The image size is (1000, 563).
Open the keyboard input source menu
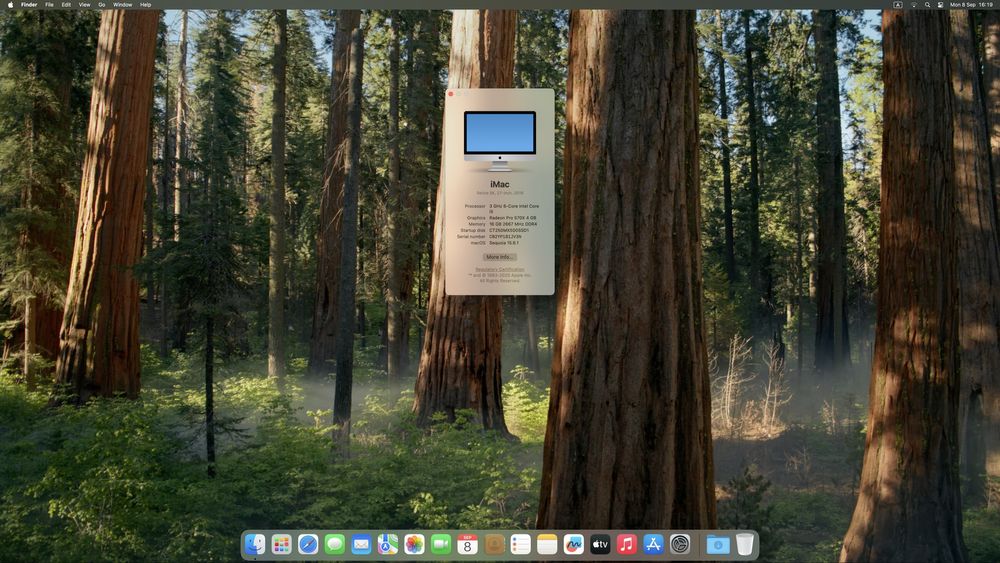pyautogui.click(x=897, y=4)
